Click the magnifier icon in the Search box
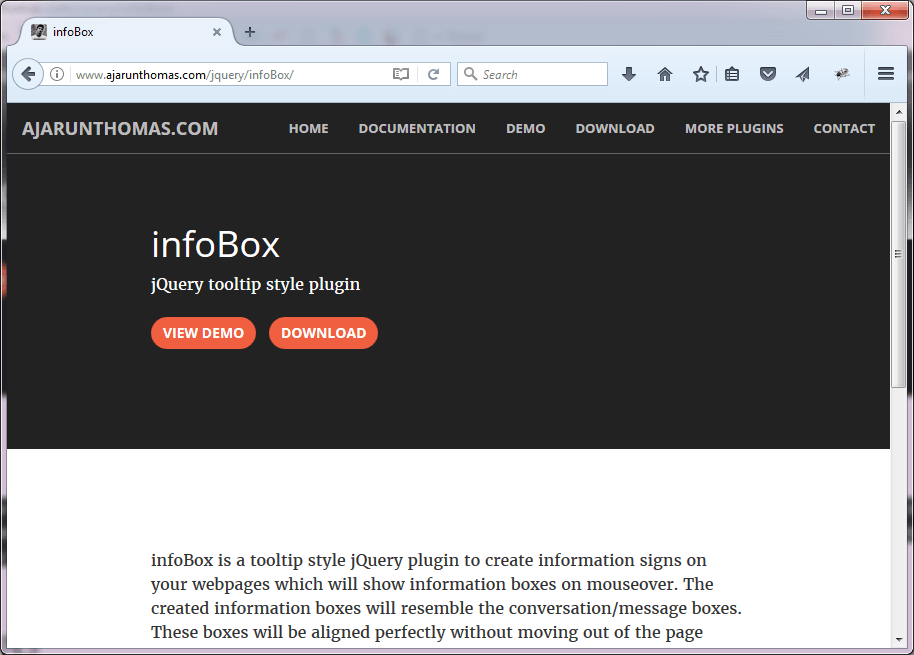Image resolution: width=914 pixels, height=655 pixels. [470, 74]
